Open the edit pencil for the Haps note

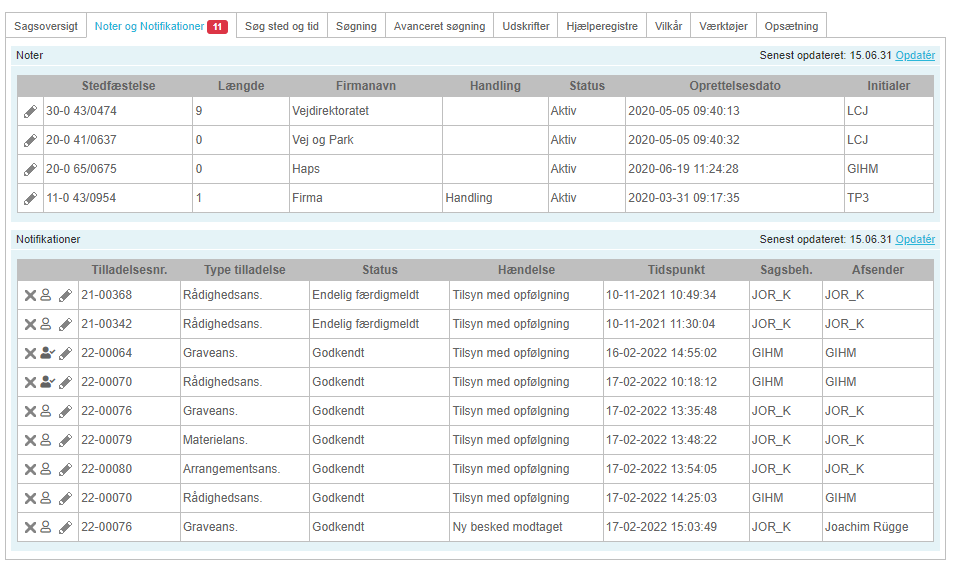coord(30,169)
